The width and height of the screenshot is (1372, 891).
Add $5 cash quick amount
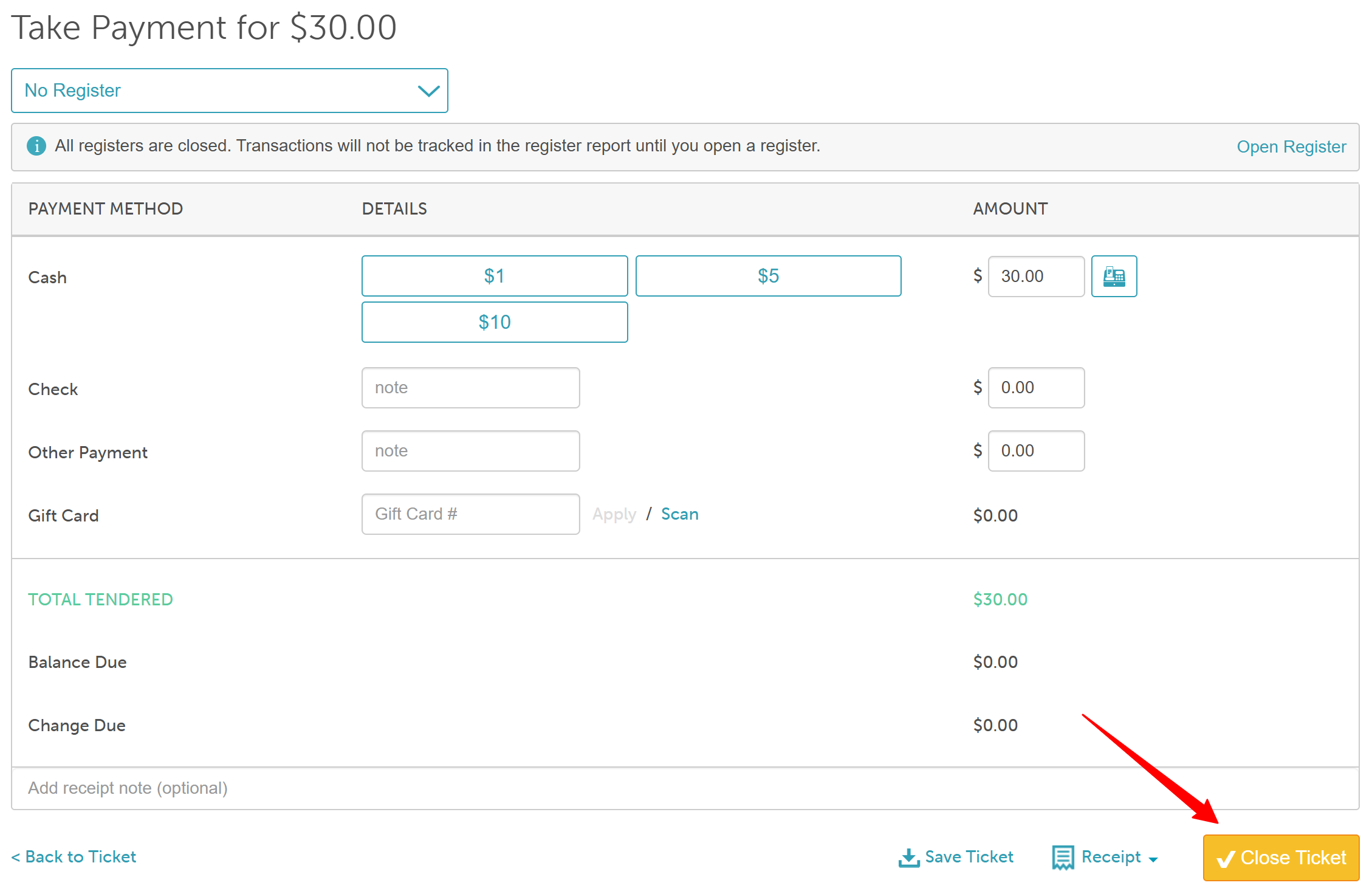(767, 277)
